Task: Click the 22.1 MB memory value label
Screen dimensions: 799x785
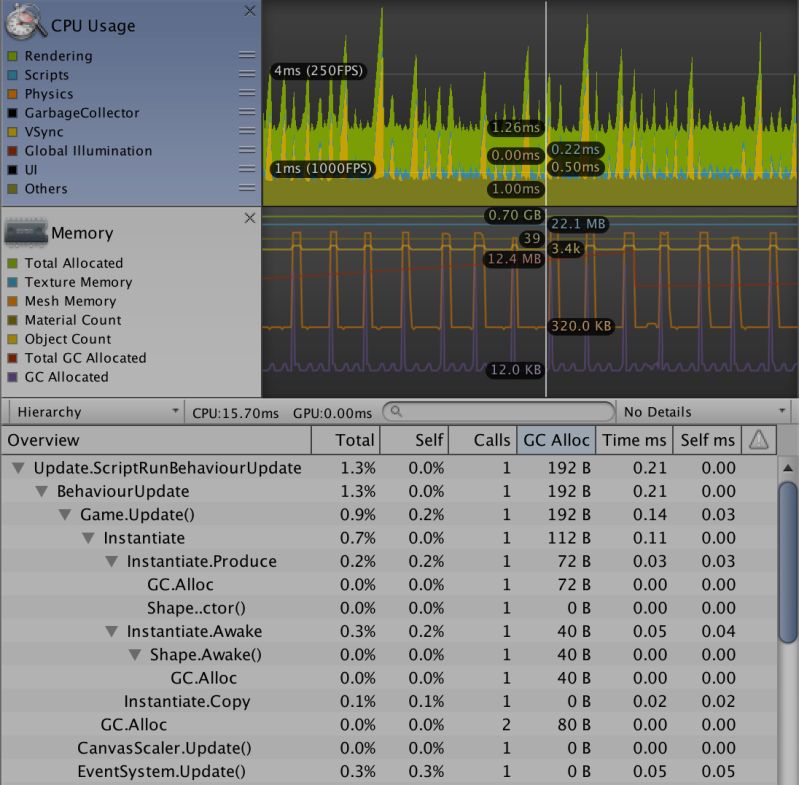Action: tap(578, 224)
